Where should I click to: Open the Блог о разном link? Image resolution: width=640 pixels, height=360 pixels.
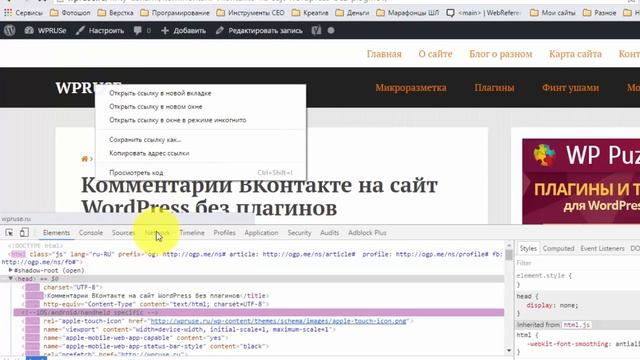(x=500, y=54)
